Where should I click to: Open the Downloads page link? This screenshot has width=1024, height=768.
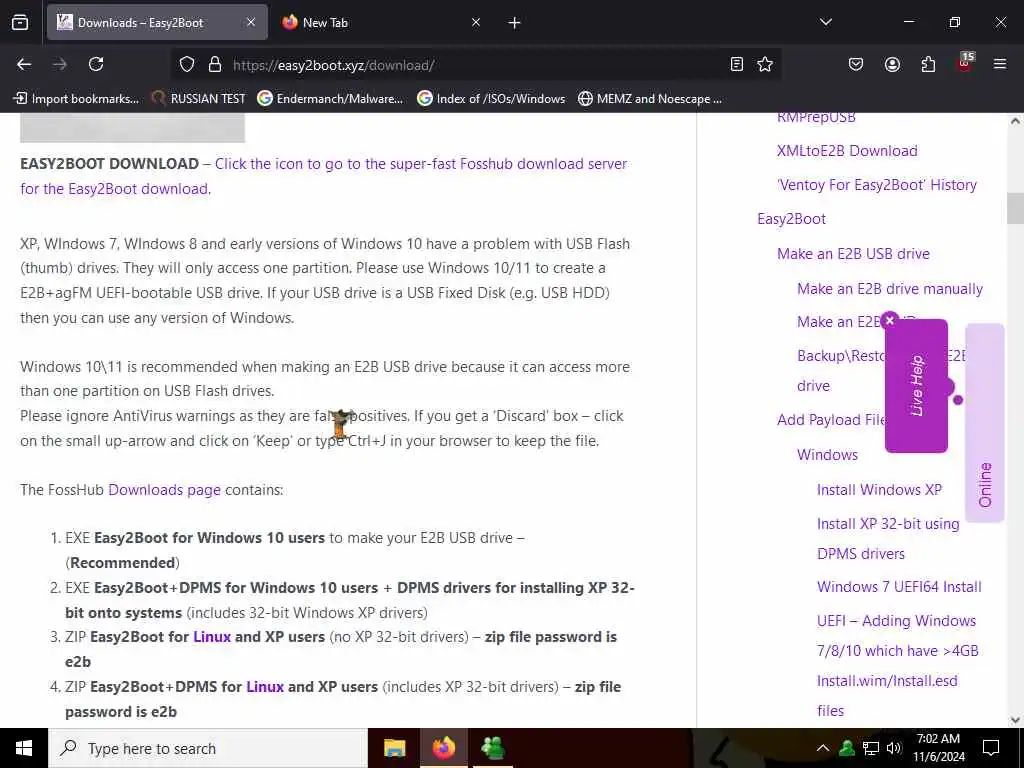164,490
